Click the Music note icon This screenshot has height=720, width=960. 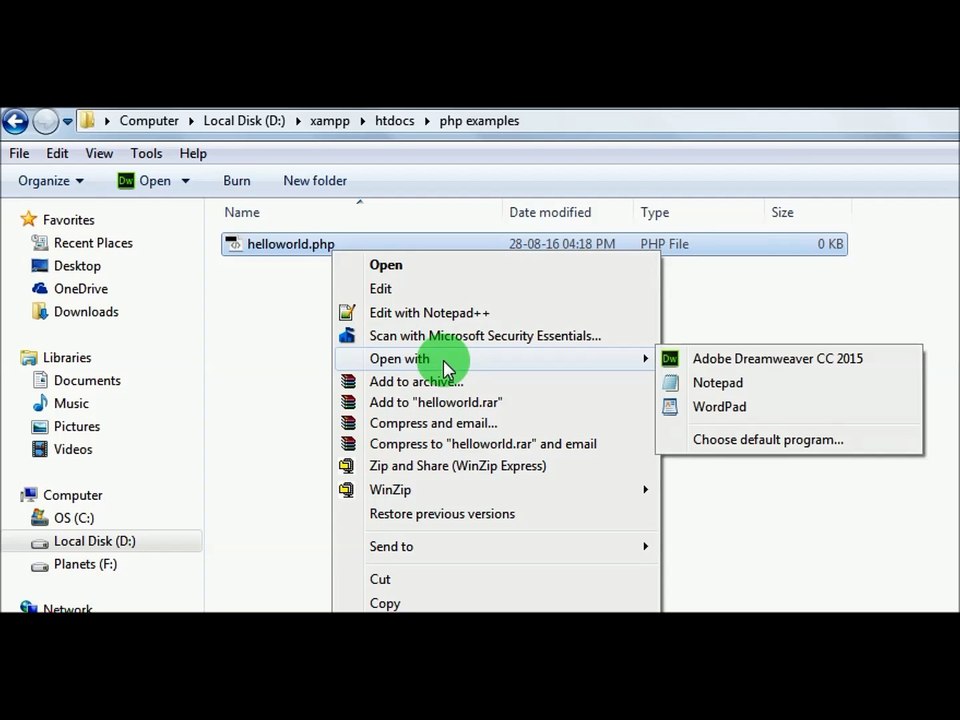click(40, 403)
